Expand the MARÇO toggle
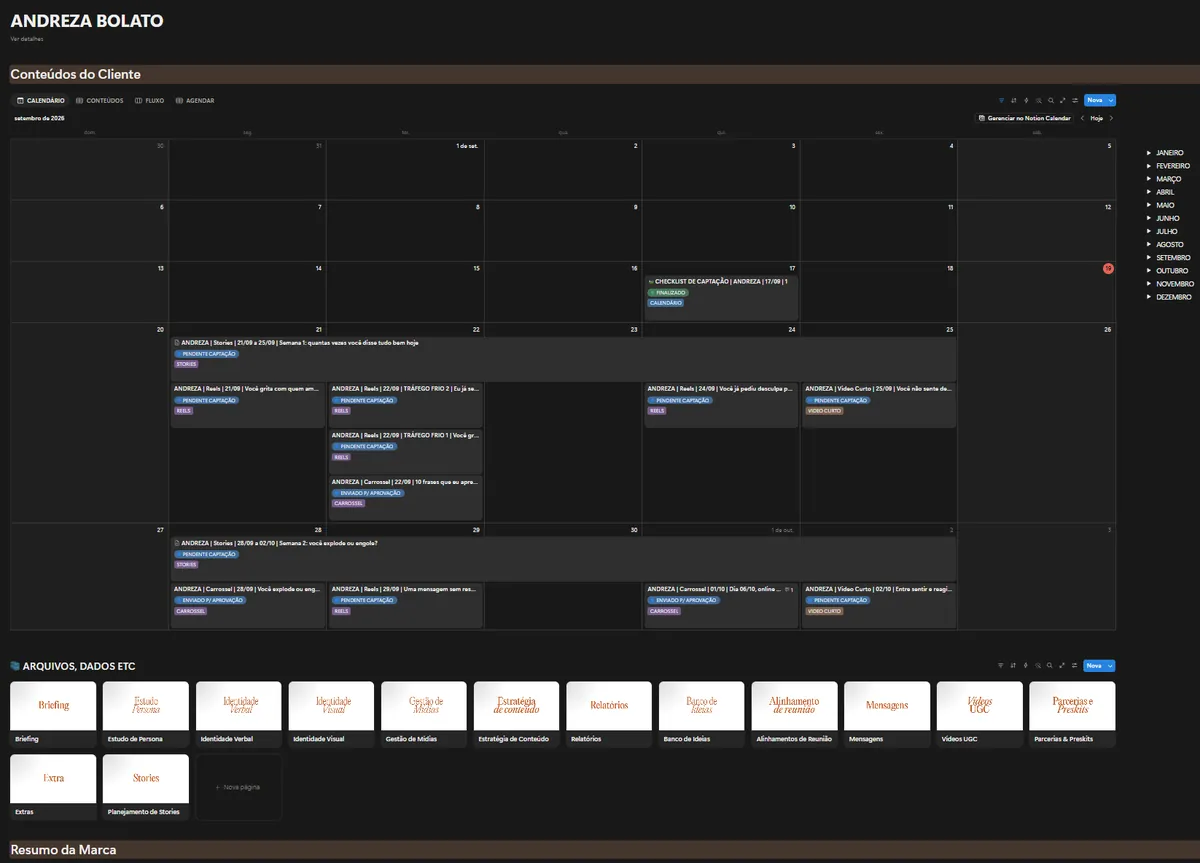 1148,179
